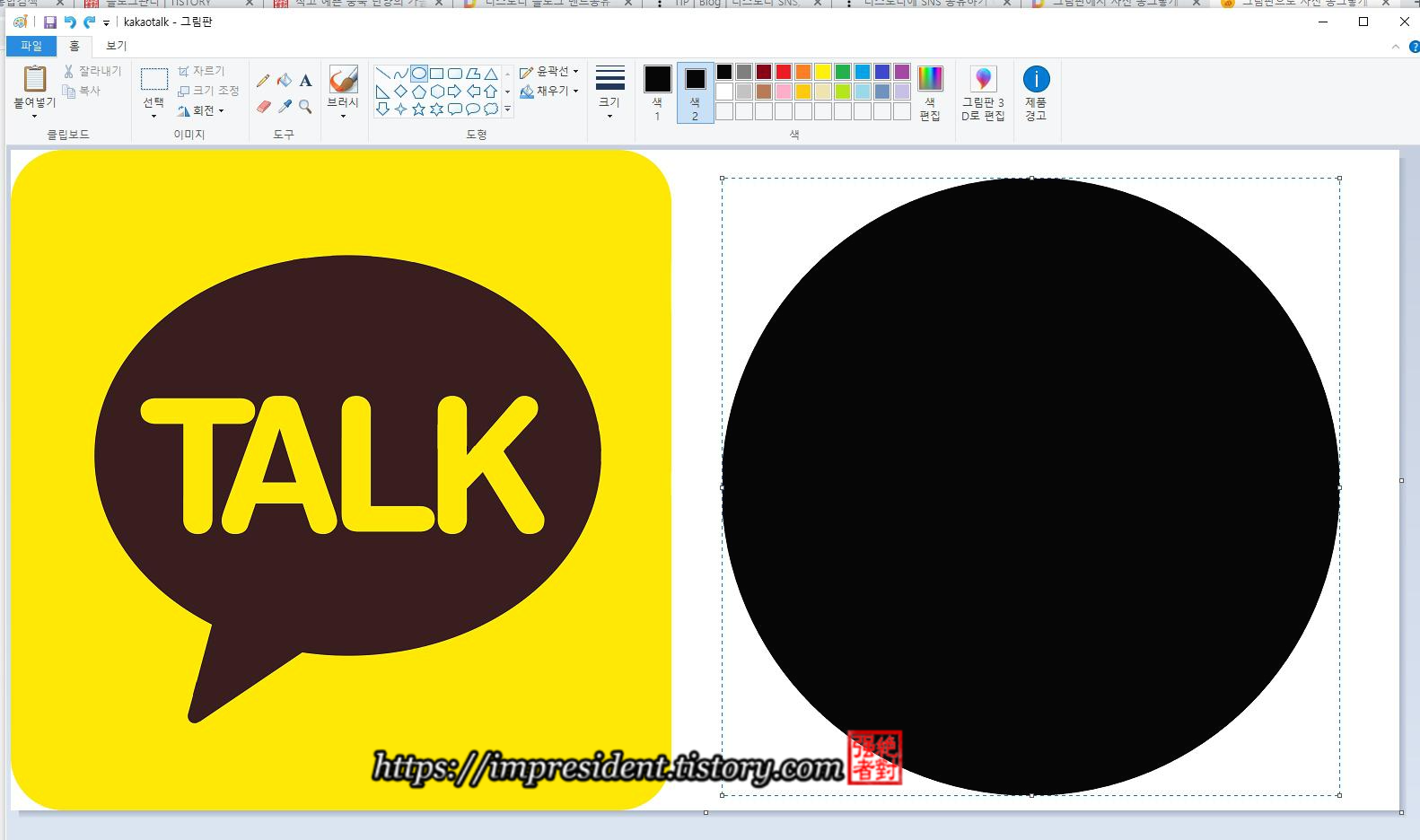The width and height of the screenshot is (1420, 840).
Task: Choose the Six-point star shape
Action: 437,109
